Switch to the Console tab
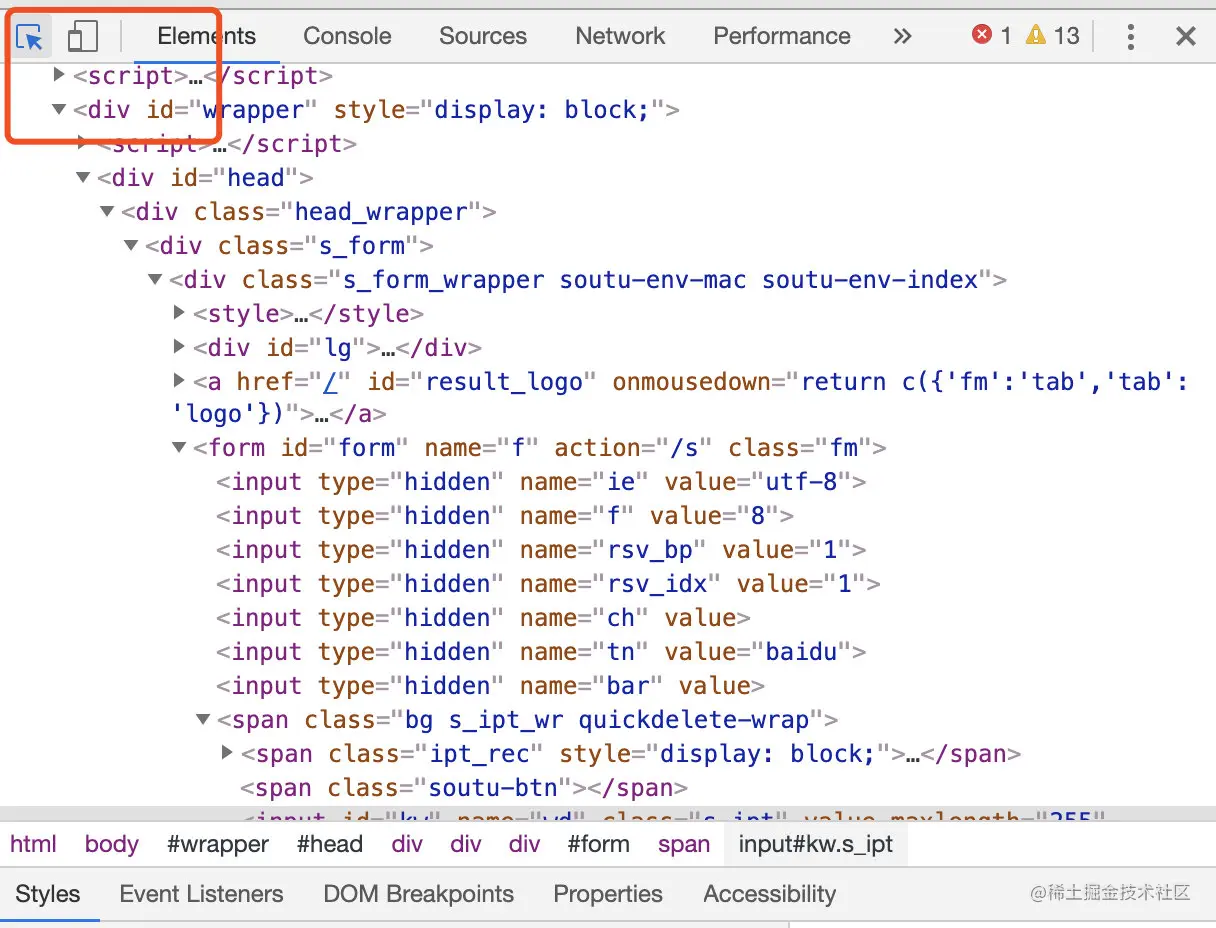Screen dimensions: 1216x928 (347, 37)
